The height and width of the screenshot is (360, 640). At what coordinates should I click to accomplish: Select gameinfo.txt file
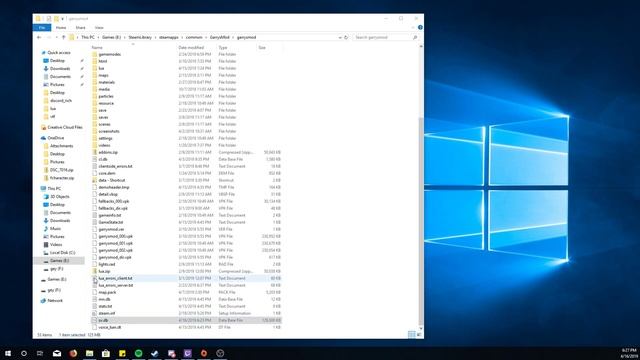point(109,215)
